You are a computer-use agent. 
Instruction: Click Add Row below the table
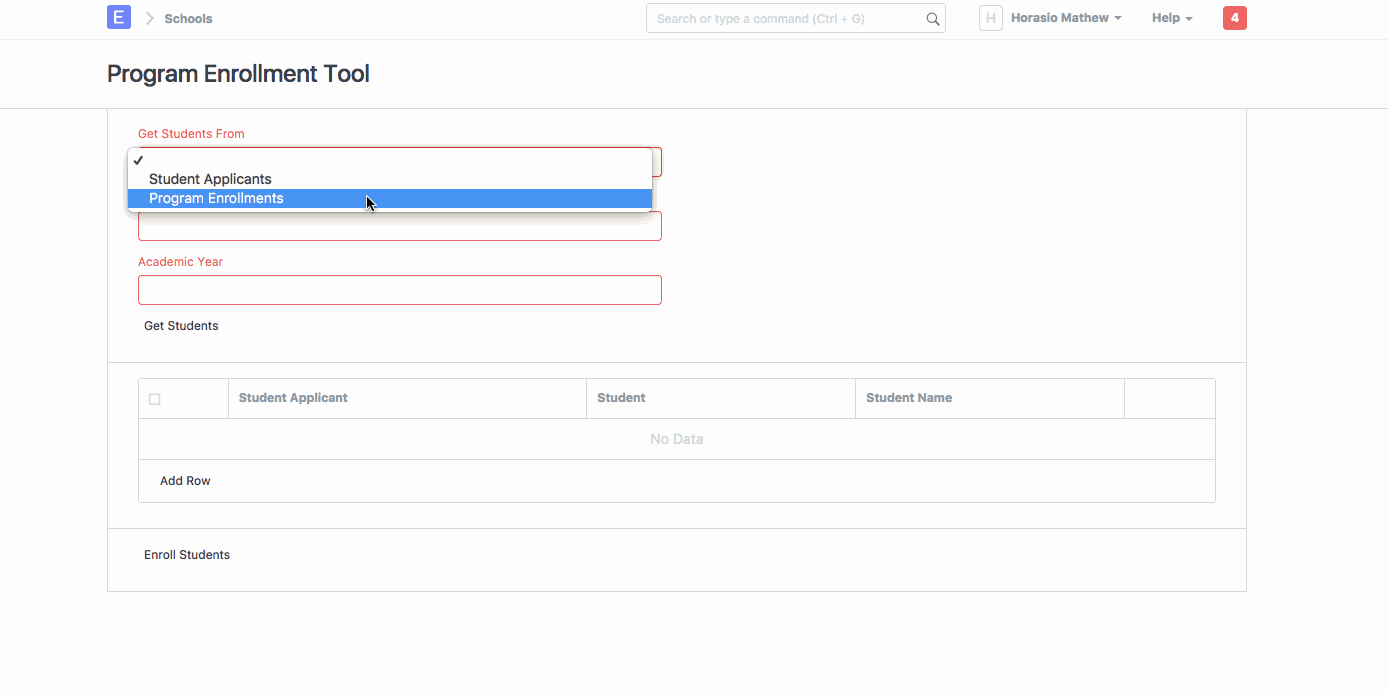[185, 481]
